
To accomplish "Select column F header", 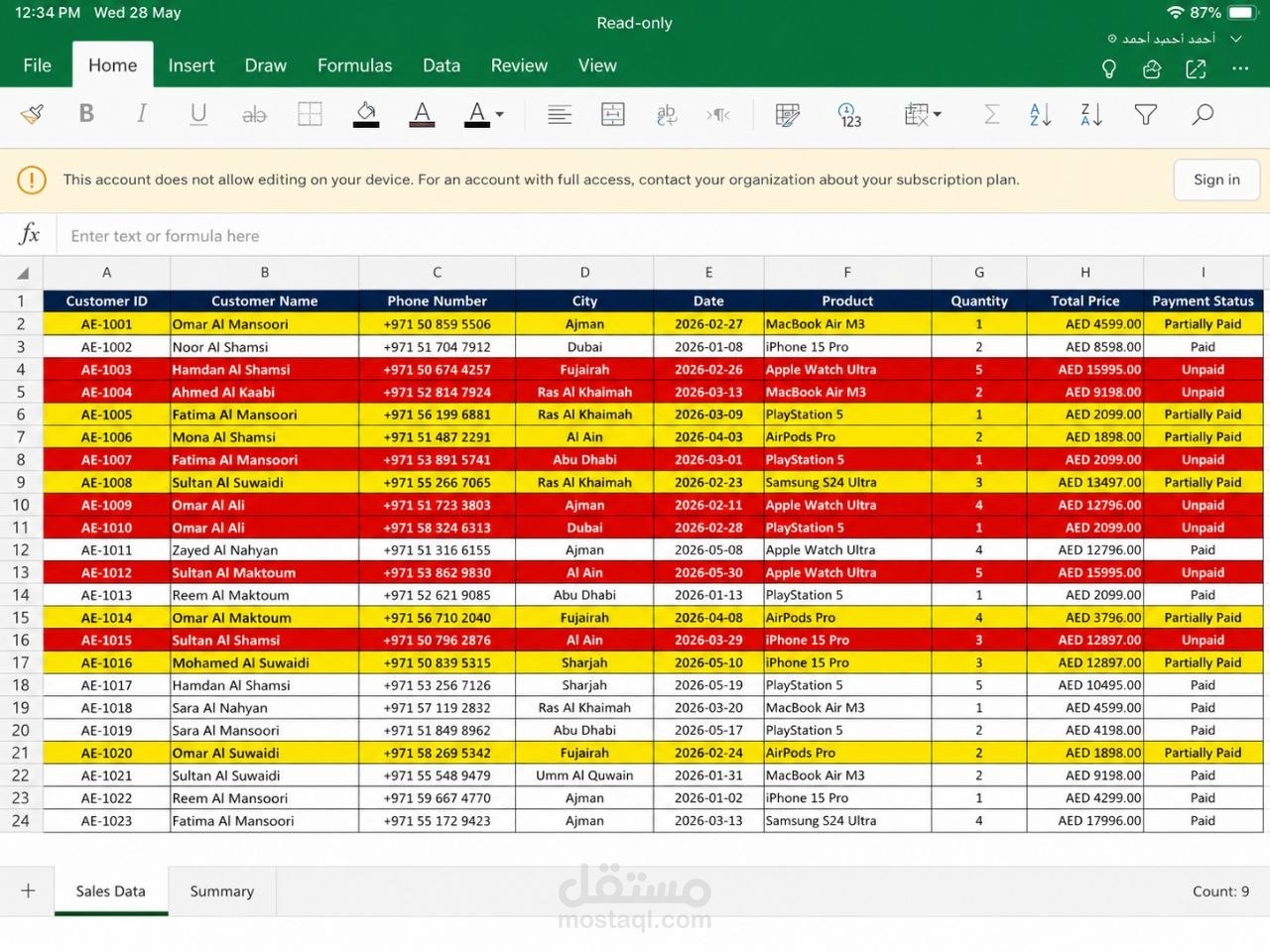I will 847,273.
